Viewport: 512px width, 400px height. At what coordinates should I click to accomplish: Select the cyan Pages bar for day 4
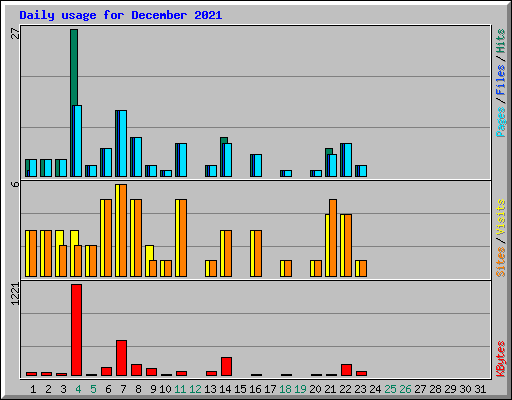(78, 141)
